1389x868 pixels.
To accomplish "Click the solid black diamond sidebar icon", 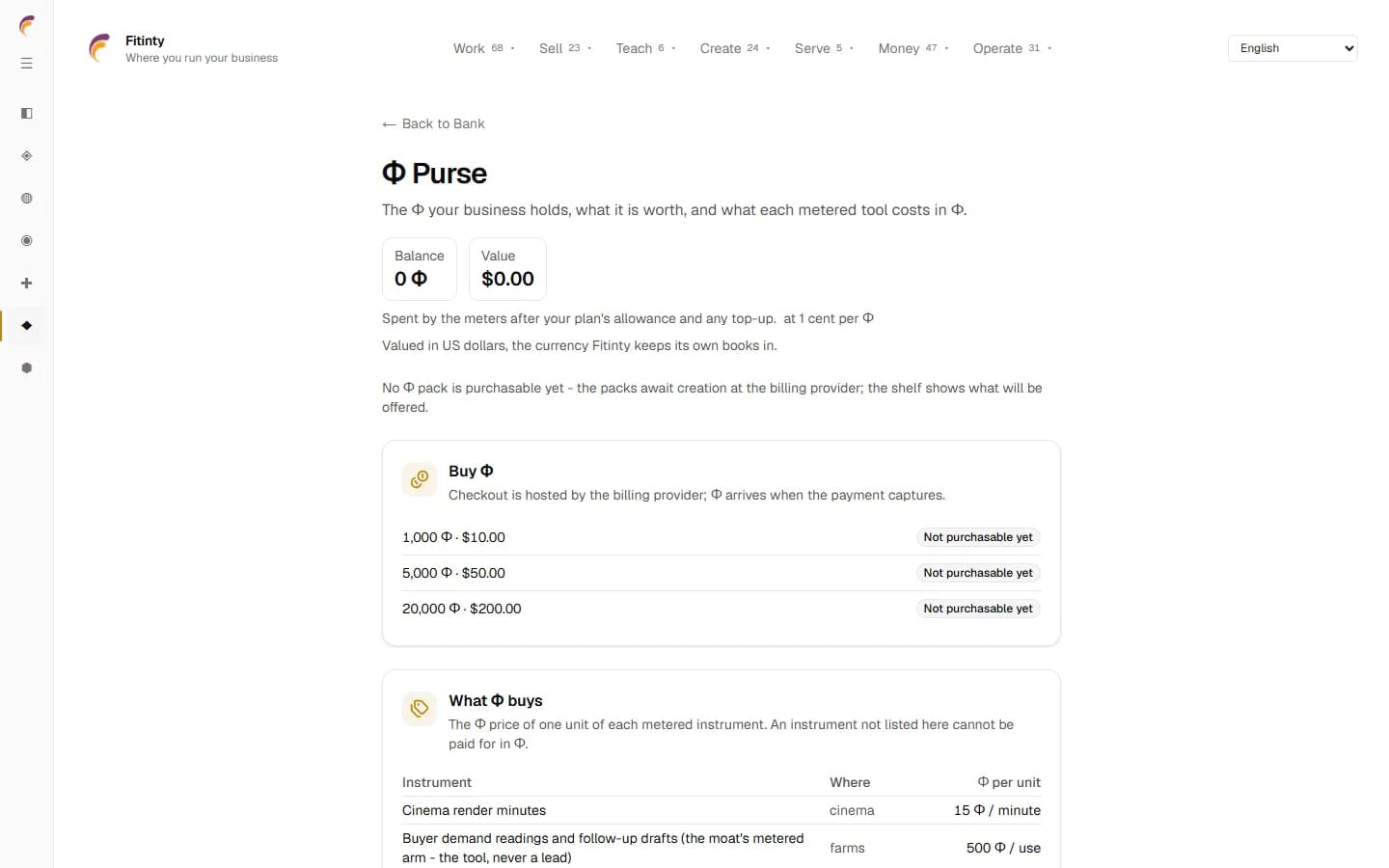I will tap(27, 326).
